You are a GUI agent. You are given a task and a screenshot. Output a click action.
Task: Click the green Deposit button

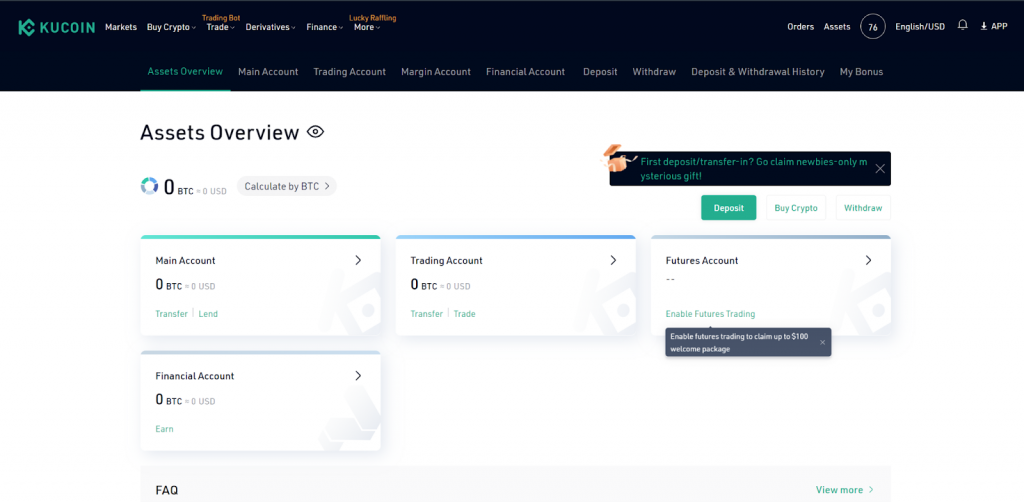pos(728,208)
